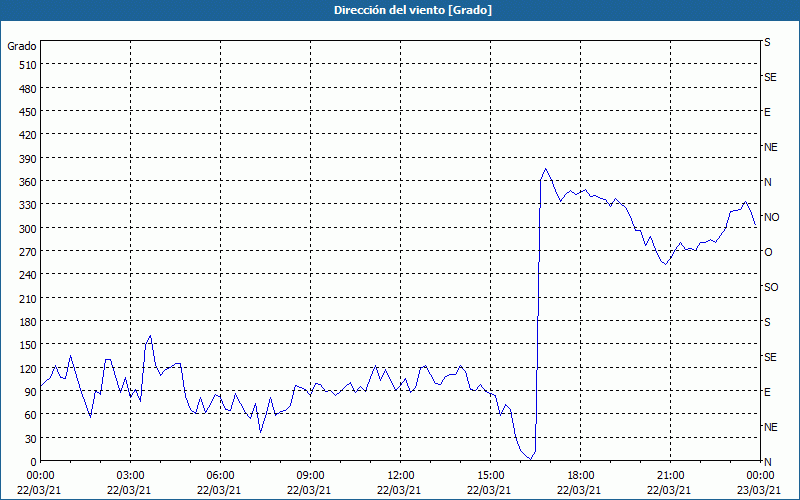Select the 18:00 x-axis time label

tap(580, 476)
